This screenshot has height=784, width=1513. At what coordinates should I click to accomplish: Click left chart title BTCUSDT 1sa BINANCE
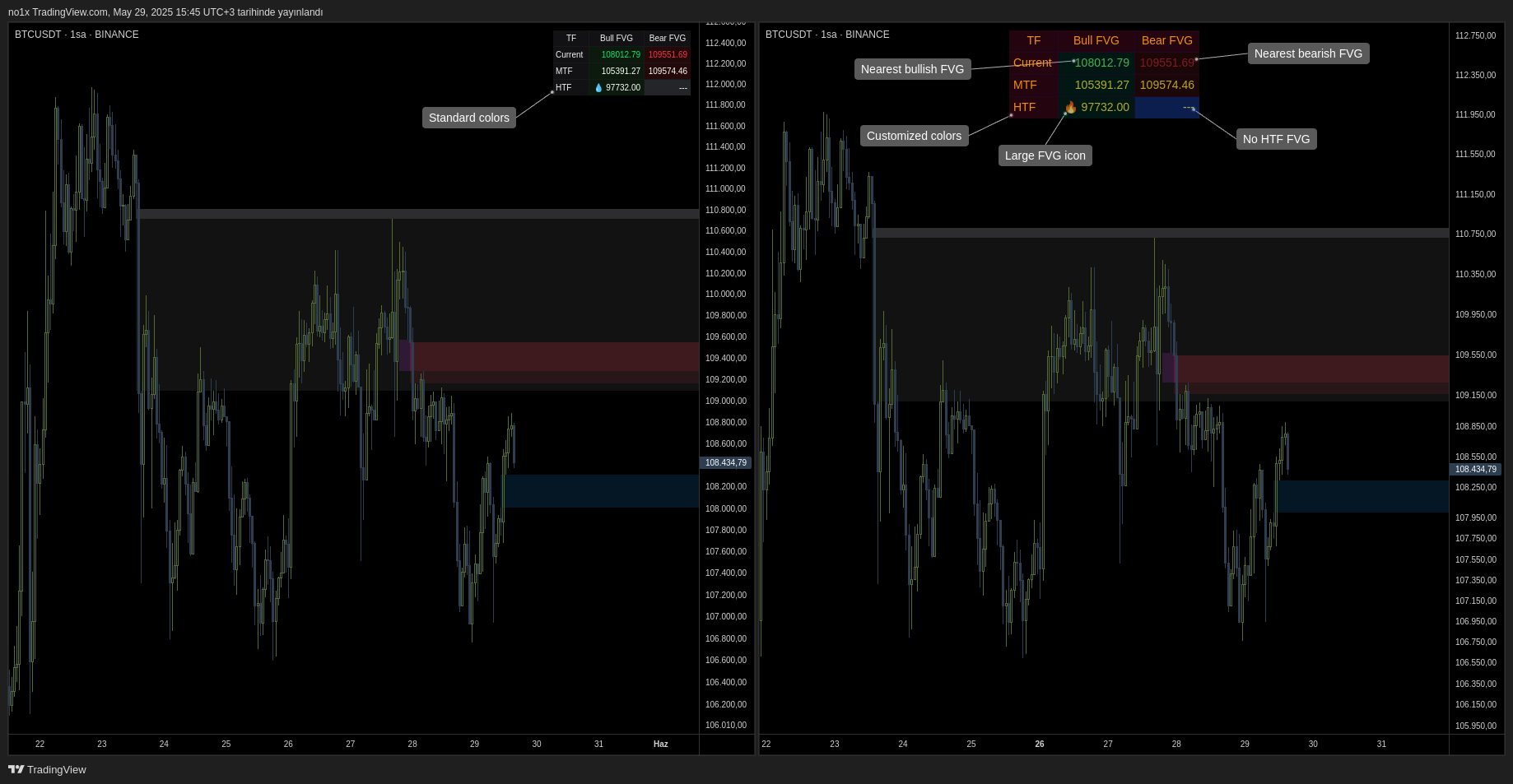tap(77, 35)
